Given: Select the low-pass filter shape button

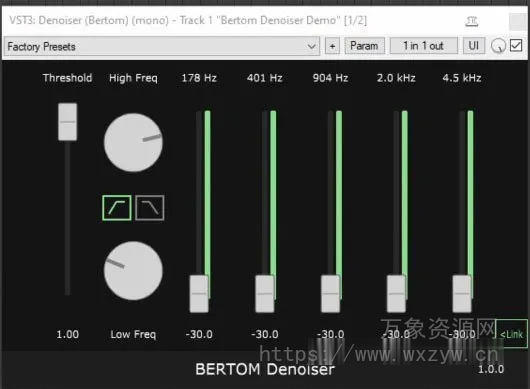Looking at the screenshot, I should tap(150, 208).
